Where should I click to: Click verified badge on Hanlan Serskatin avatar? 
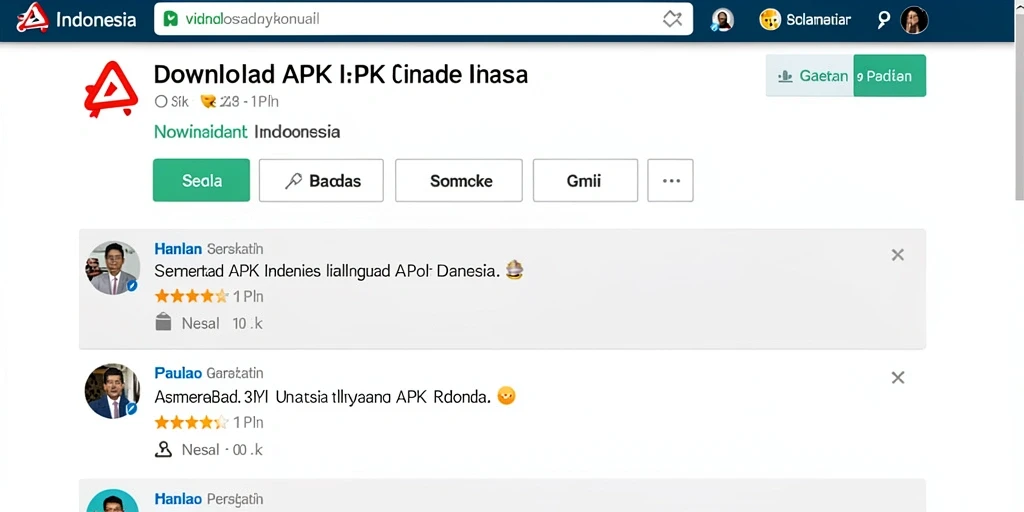132,286
